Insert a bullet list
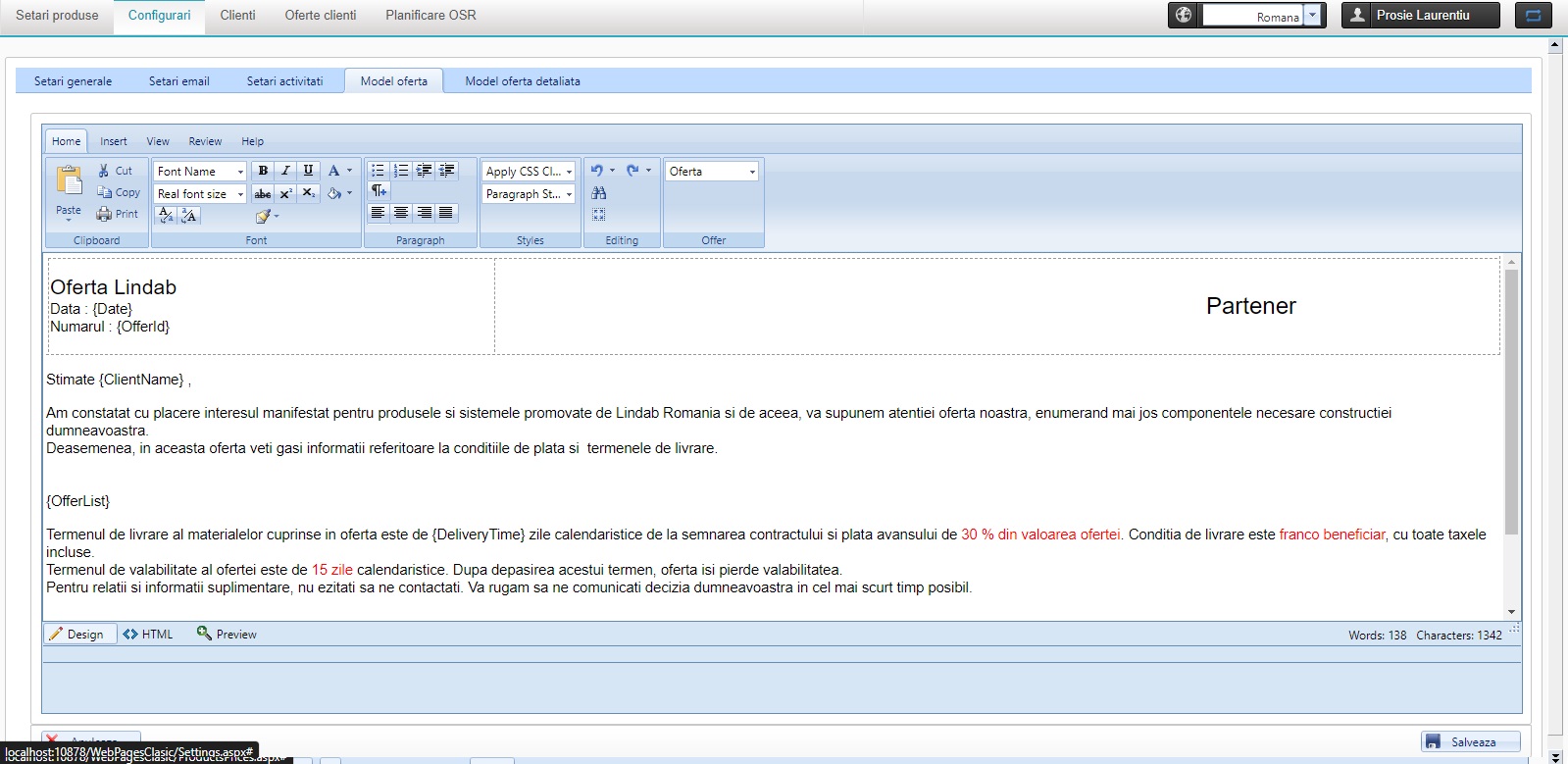The height and width of the screenshot is (764, 1568). pos(378,171)
